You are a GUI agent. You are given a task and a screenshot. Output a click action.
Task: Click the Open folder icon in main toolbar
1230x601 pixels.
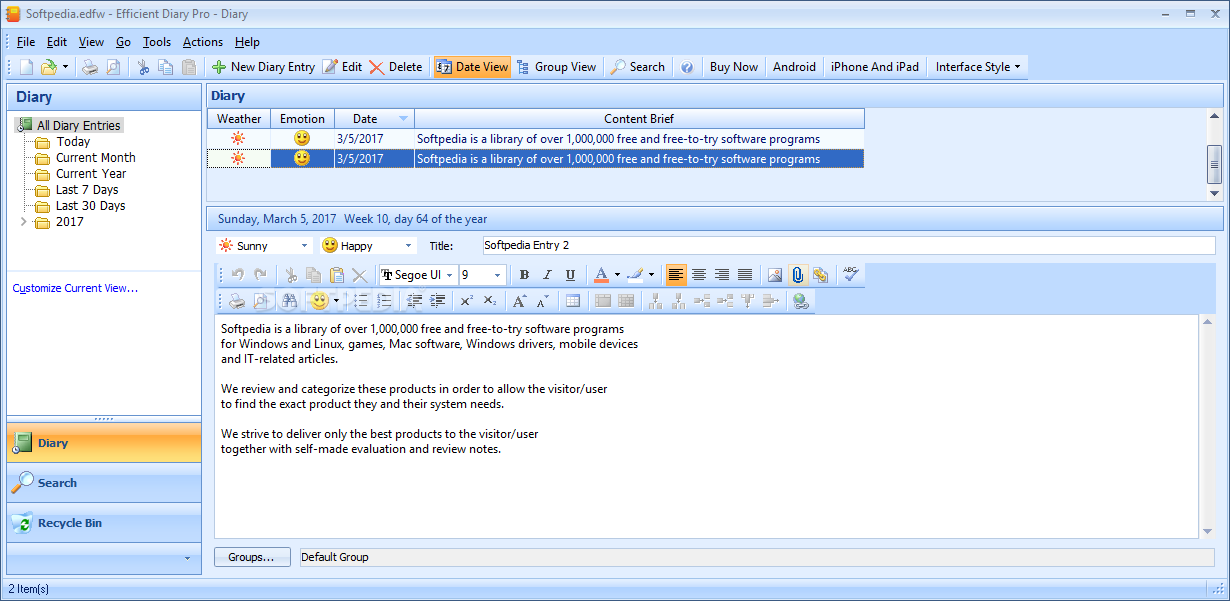pyautogui.click(x=48, y=67)
